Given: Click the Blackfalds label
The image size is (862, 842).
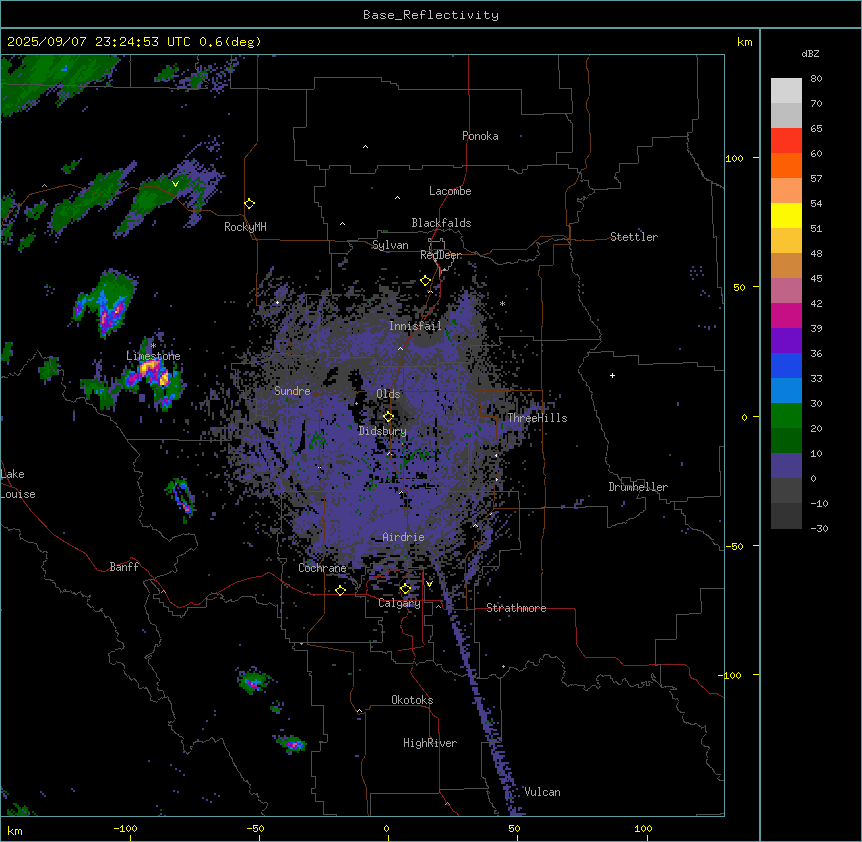Looking at the screenshot, I should tap(441, 223).
